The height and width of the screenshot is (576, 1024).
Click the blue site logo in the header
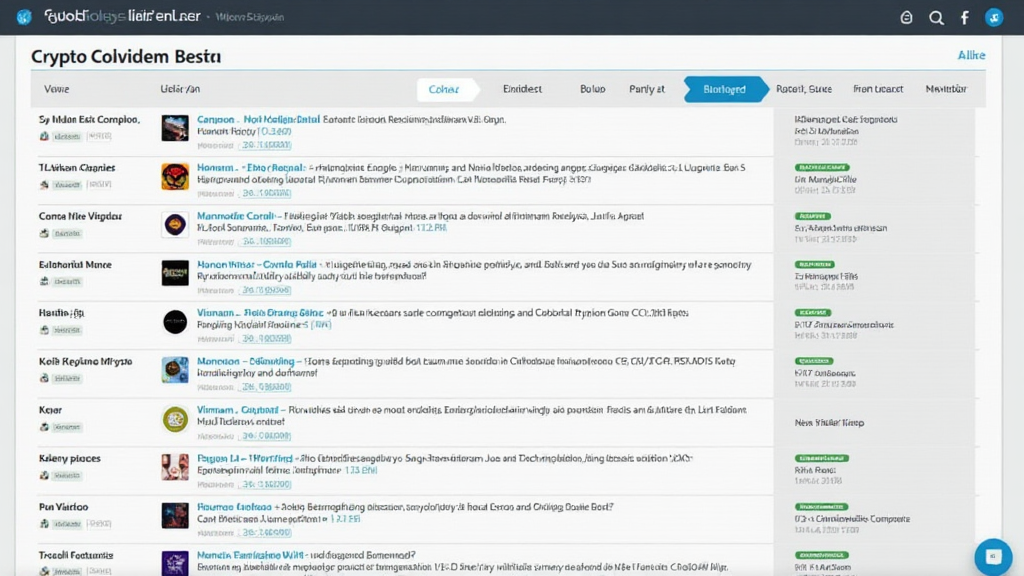click(x=24, y=17)
